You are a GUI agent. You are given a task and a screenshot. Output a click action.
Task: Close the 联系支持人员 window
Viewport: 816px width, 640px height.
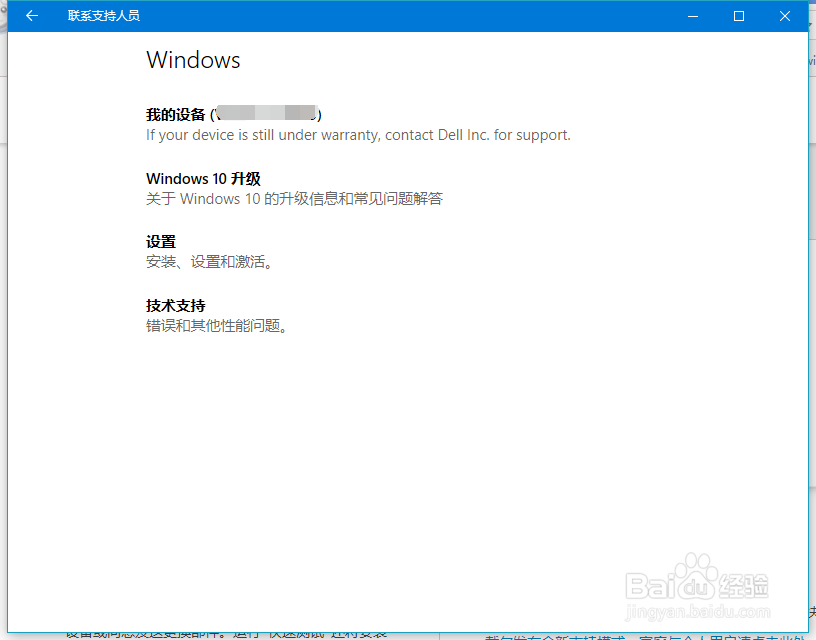785,16
